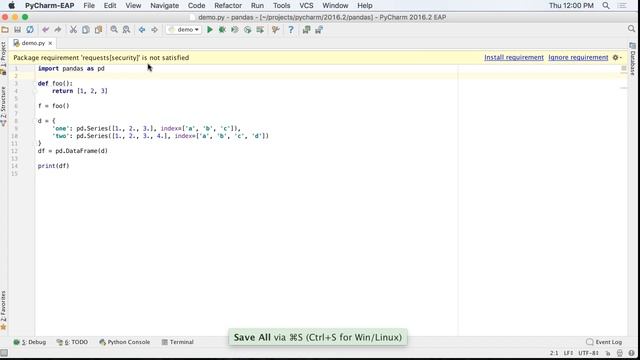The image size is (640, 360).
Task: Change file encoding UTF-8 in status bar
Action: [x=588, y=353]
